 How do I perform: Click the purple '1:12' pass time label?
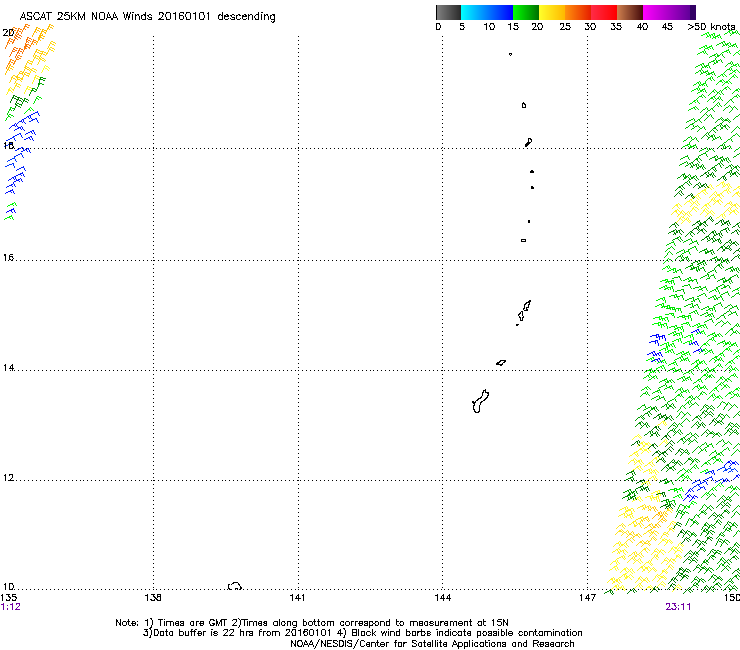(x=10, y=607)
